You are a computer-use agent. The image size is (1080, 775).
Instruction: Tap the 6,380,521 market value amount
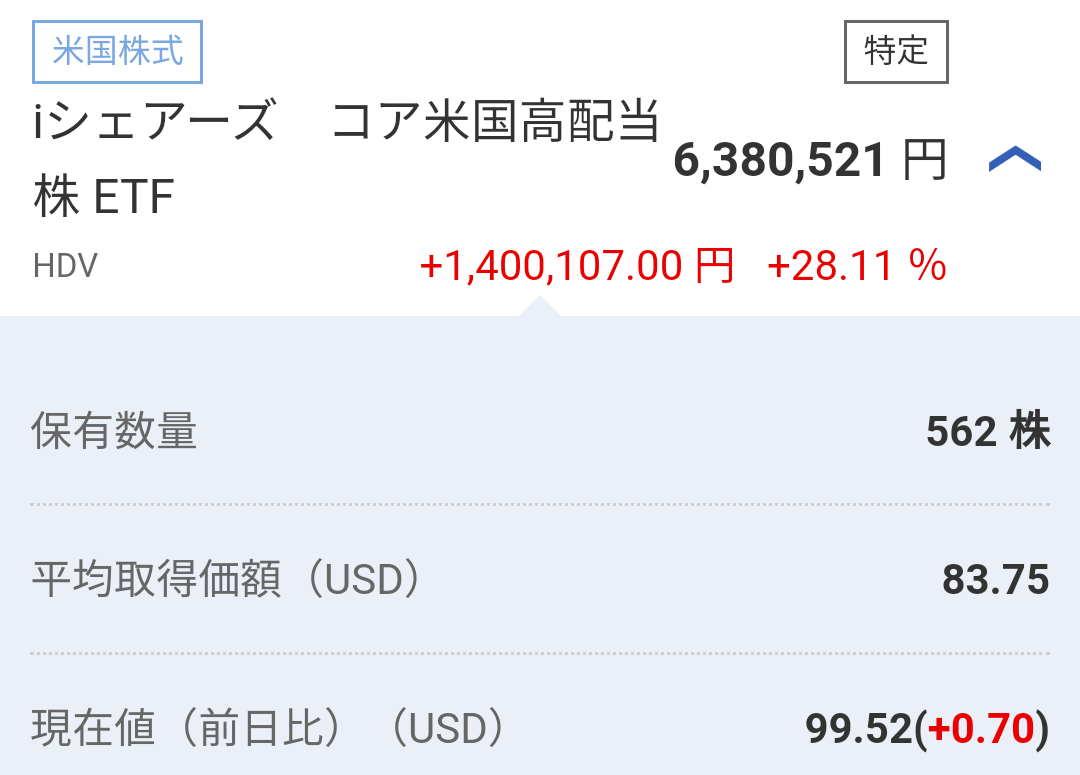pos(780,161)
